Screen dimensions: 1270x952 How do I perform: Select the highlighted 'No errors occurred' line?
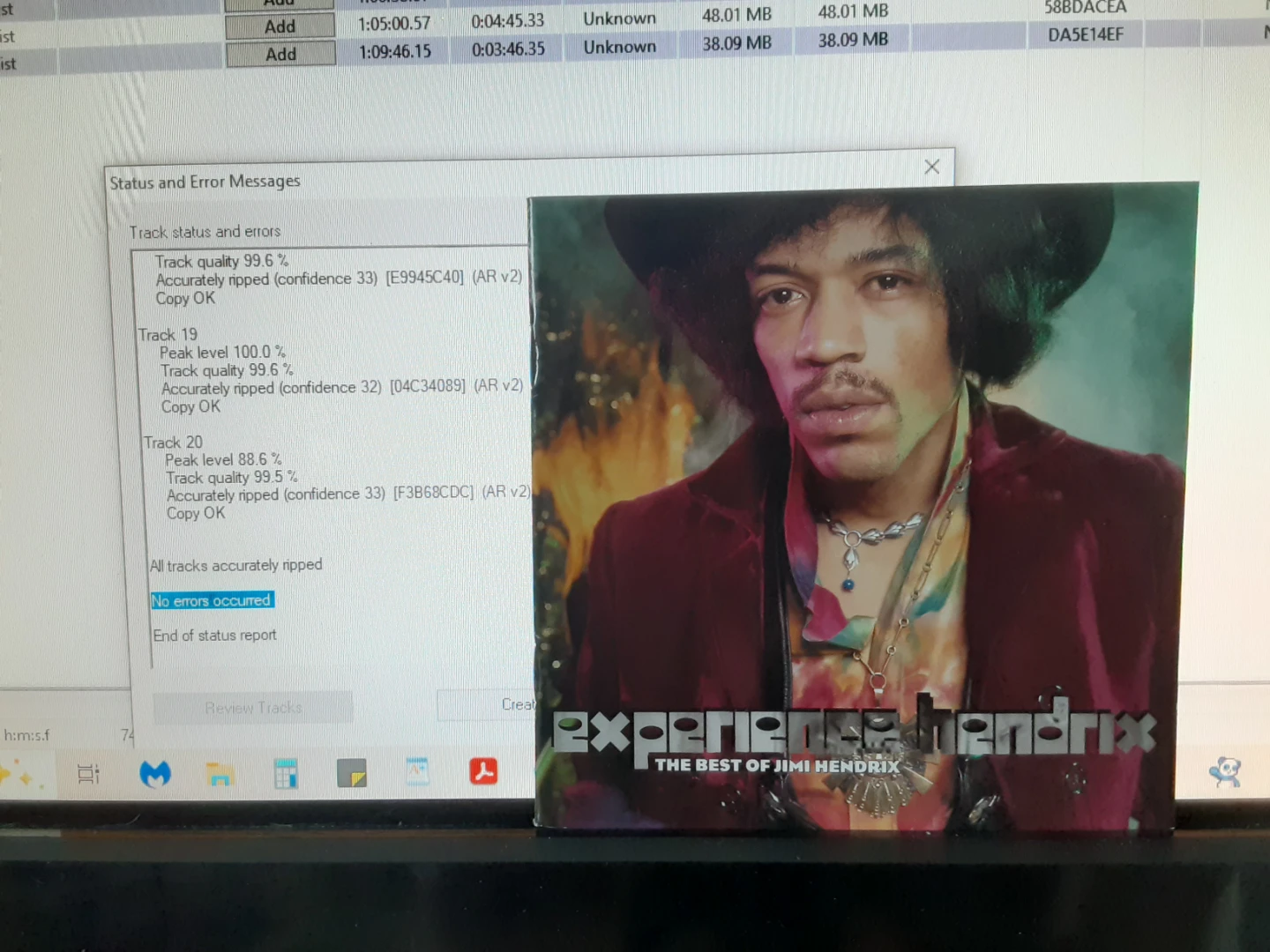coord(212,600)
